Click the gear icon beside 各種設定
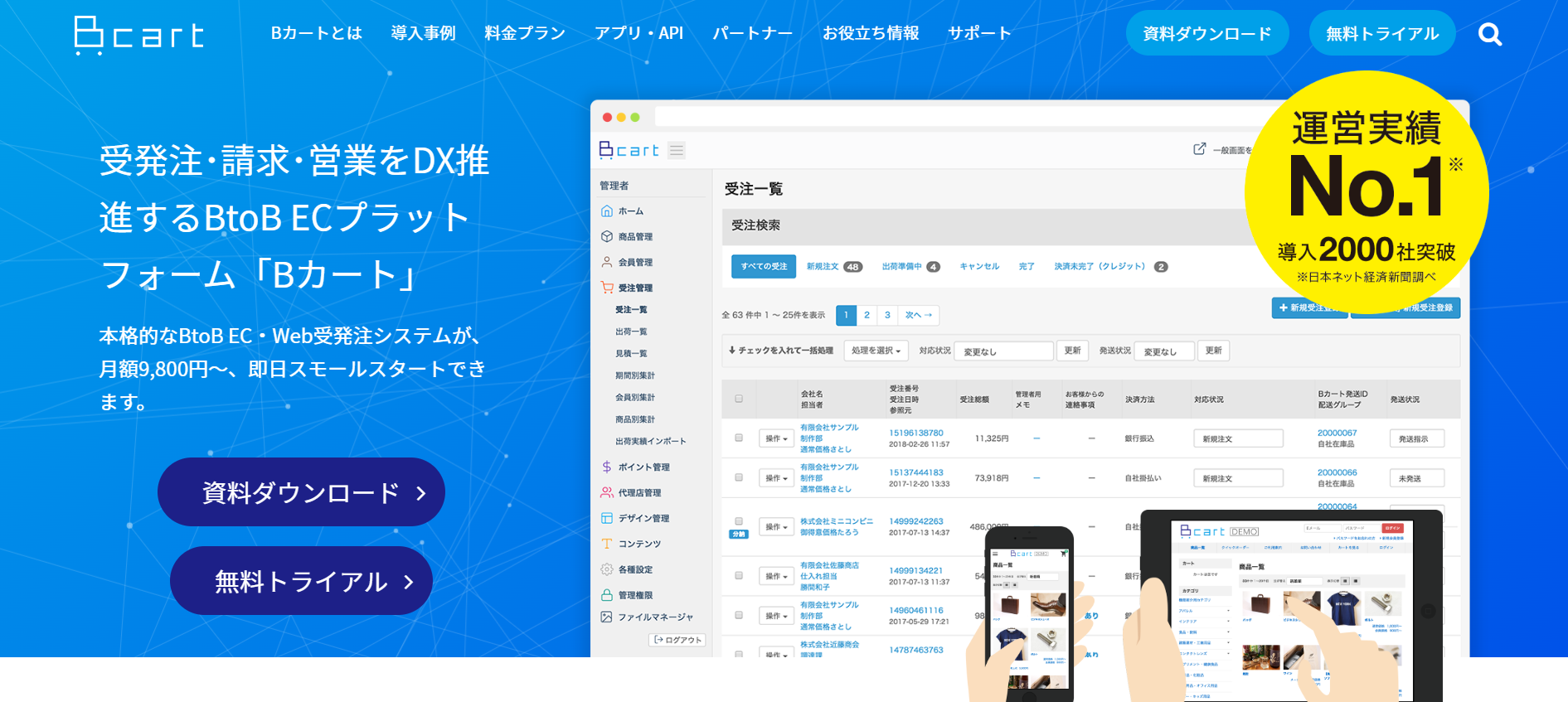Image resolution: width=1568 pixels, height=702 pixels. (x=607, y=569)
